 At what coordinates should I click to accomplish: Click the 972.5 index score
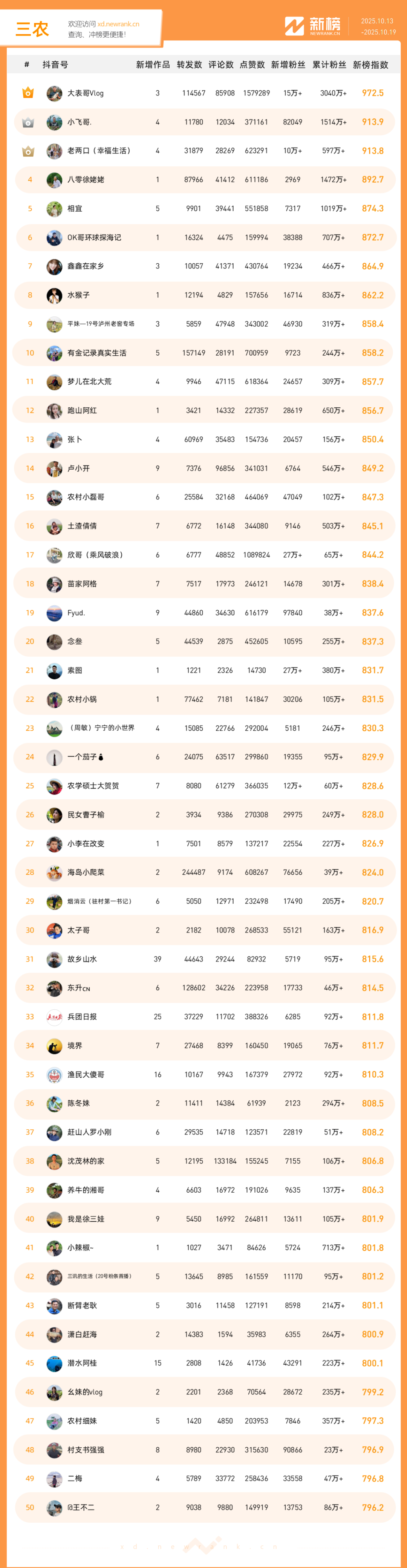[x=372, y=93]
